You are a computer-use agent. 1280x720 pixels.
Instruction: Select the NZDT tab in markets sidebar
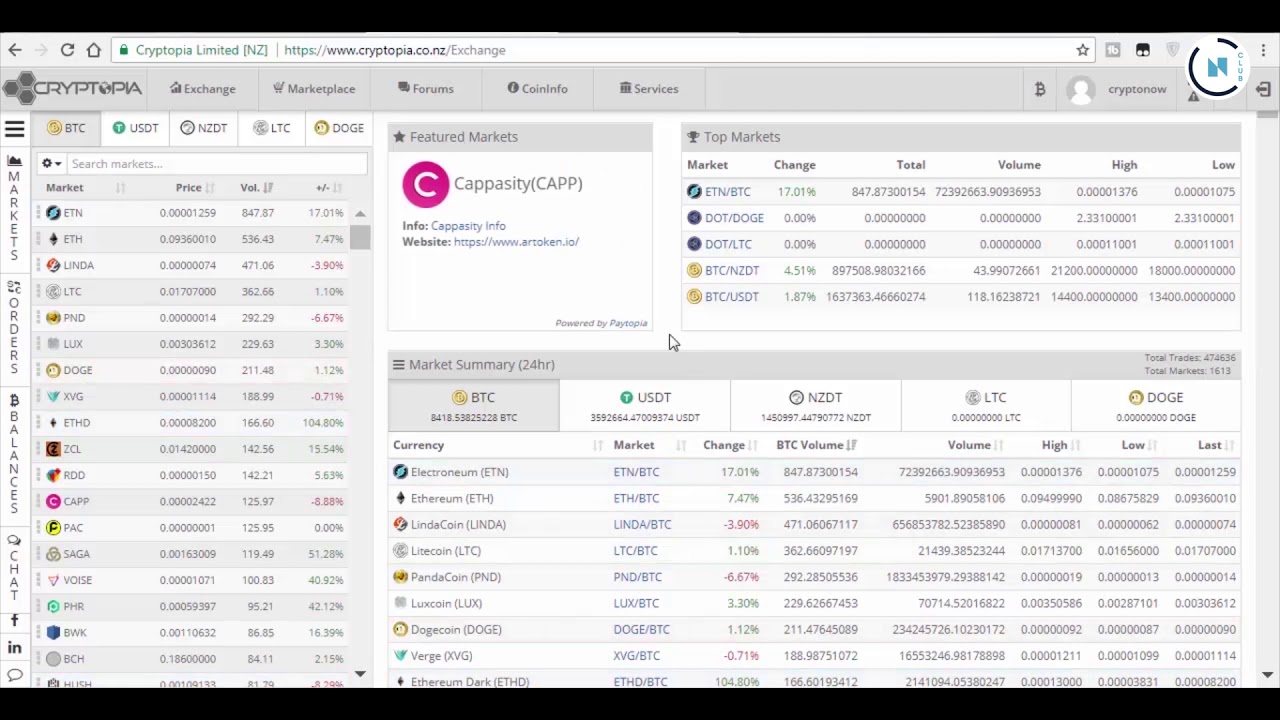coord(203,128)
